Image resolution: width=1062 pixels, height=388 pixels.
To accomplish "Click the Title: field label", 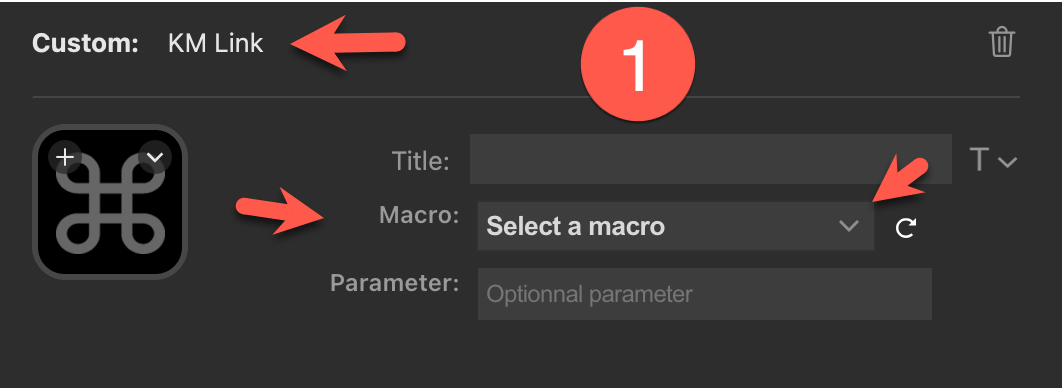I will coord(420,161).
